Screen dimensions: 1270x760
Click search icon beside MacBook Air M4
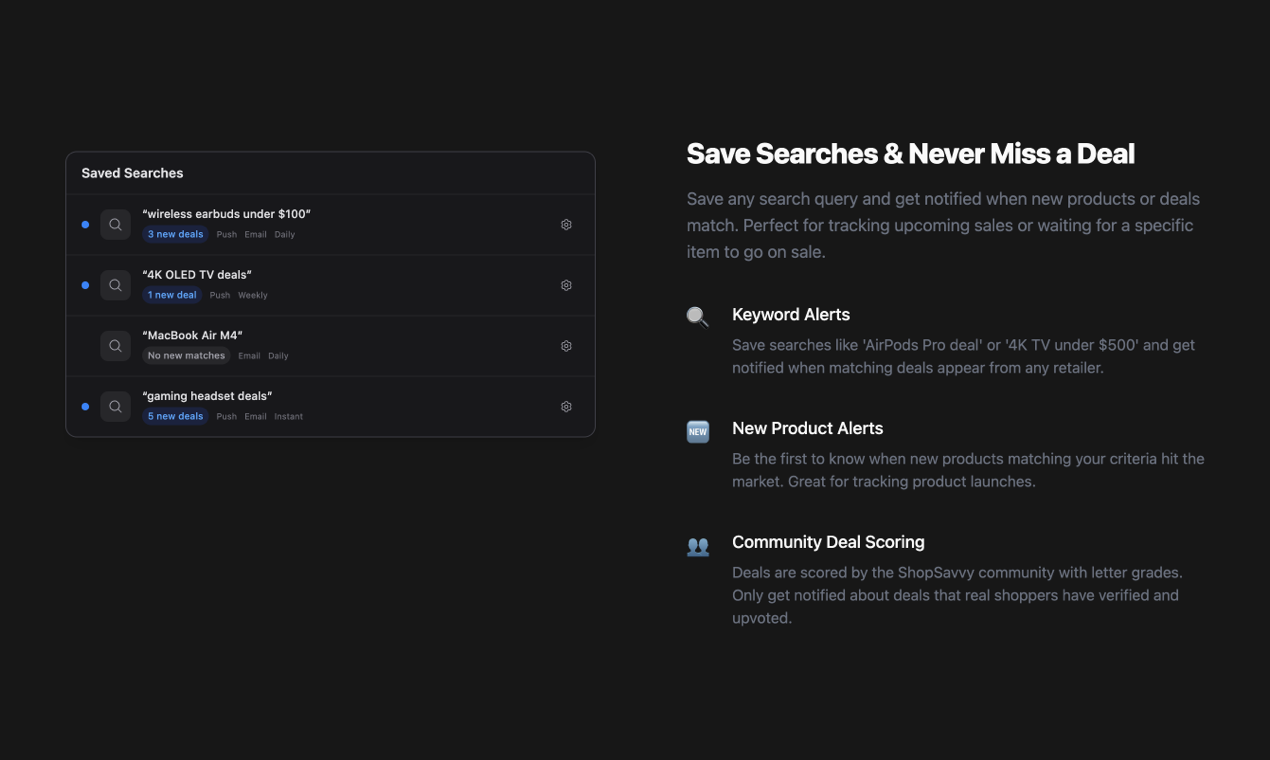click(x=116, y=346)
